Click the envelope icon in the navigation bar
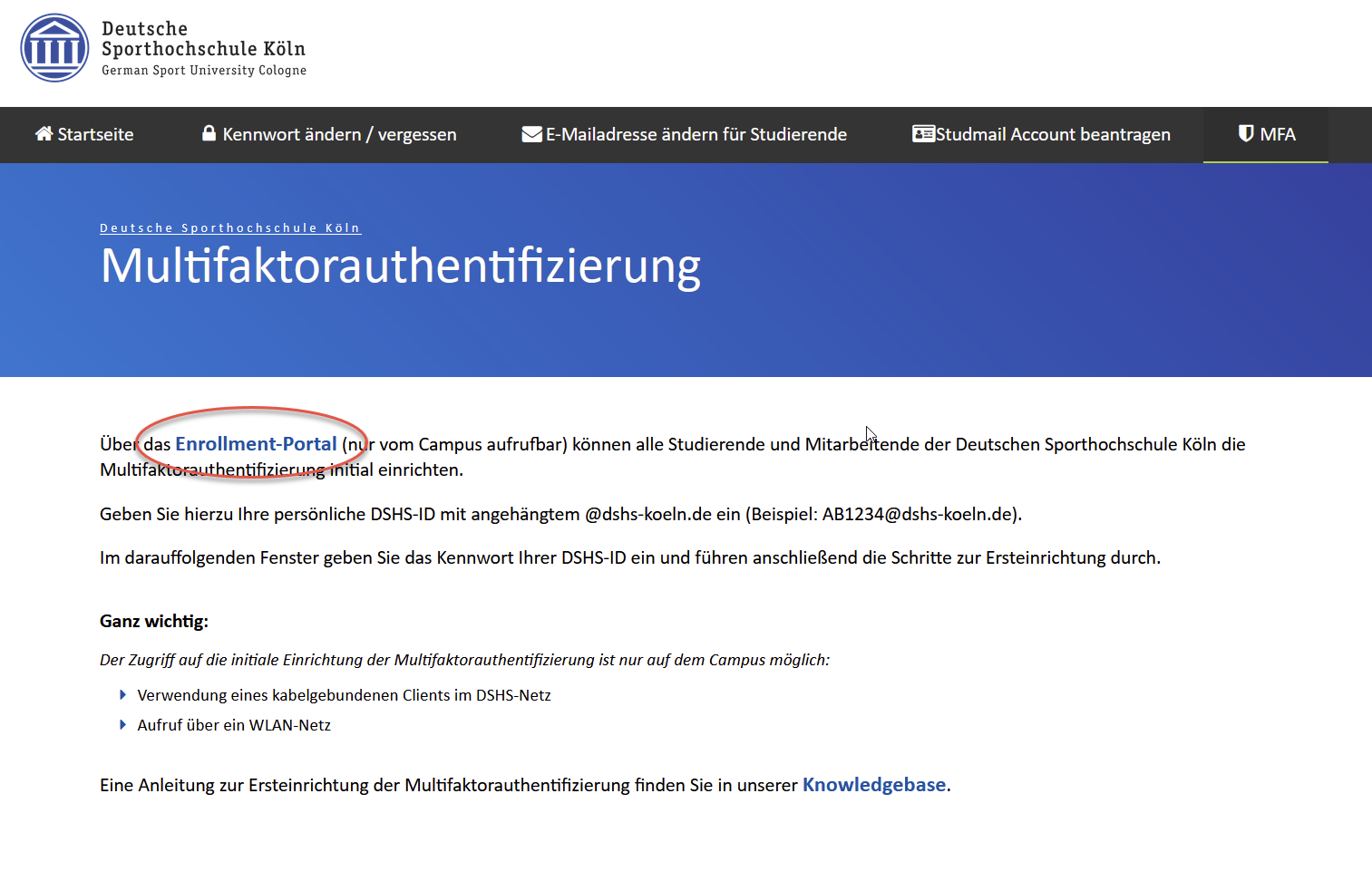The width and height of the screenshot is (1372, 871). pyautogui.click(x=531, y=134)
